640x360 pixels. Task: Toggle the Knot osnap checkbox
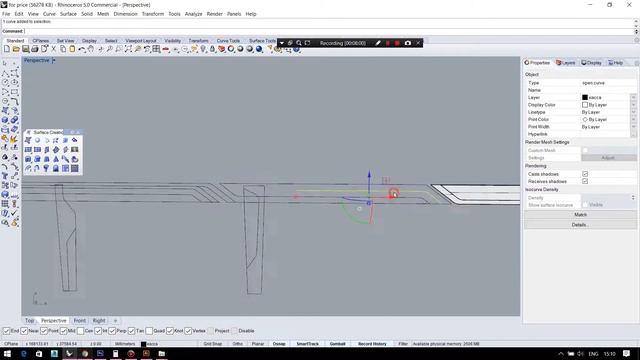coord(170,331)
